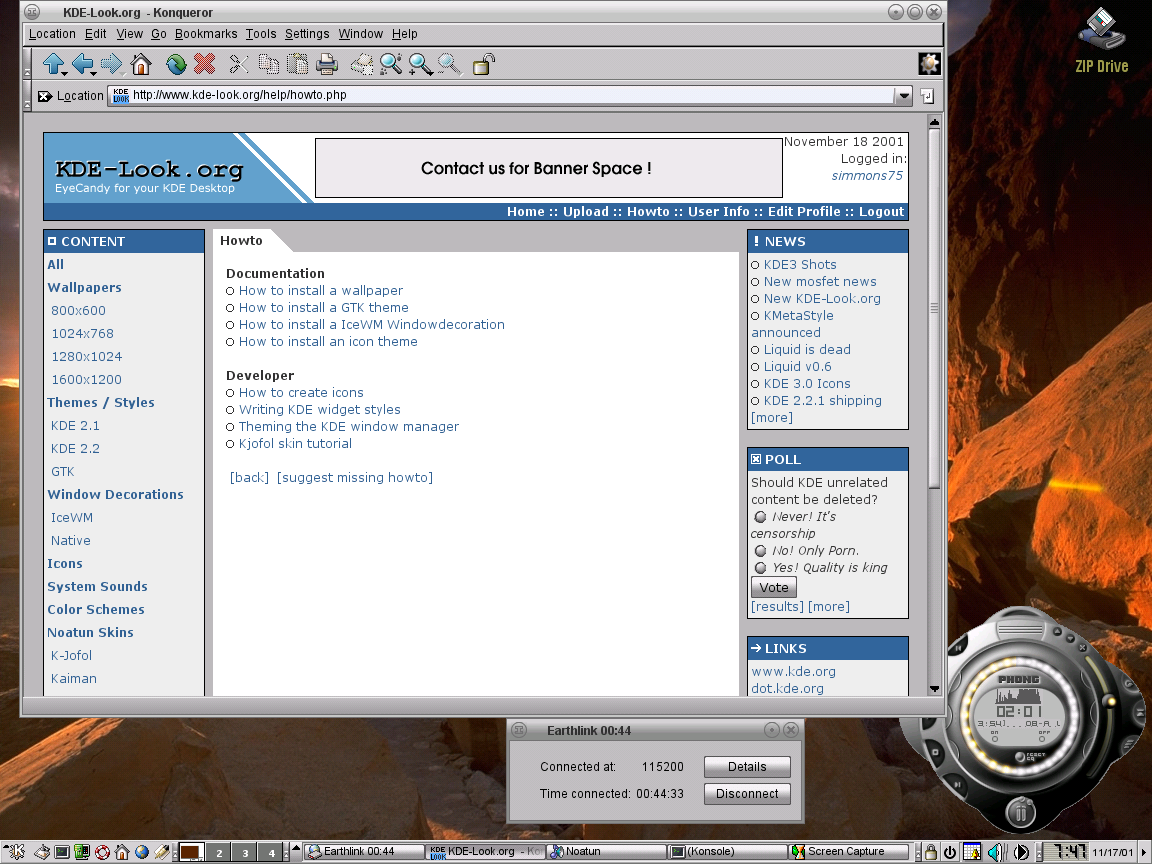Select the "Never! It's censorship" poll option
Image resolution: width=1152 pixels, height=864 pixels.
point(760,517)
